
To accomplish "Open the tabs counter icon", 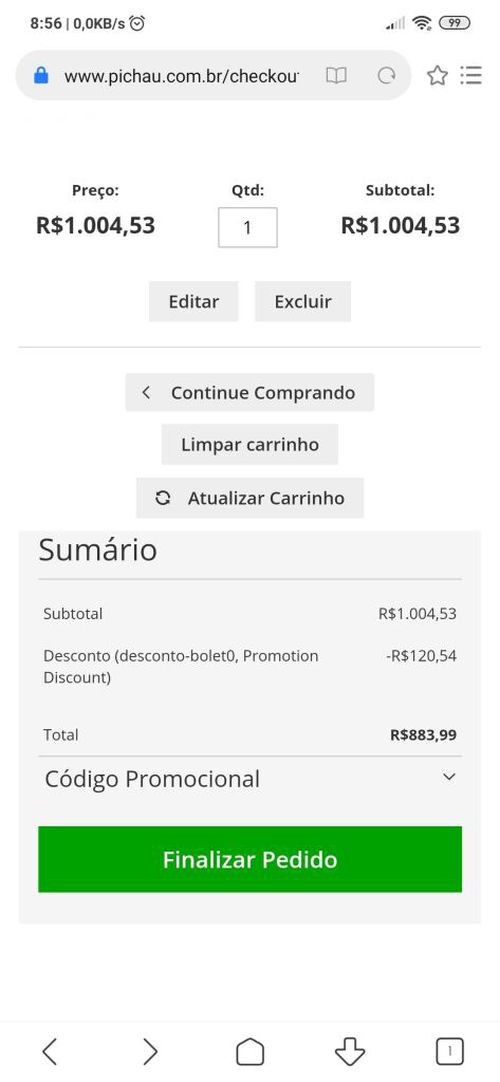I will click(450, 1052).
